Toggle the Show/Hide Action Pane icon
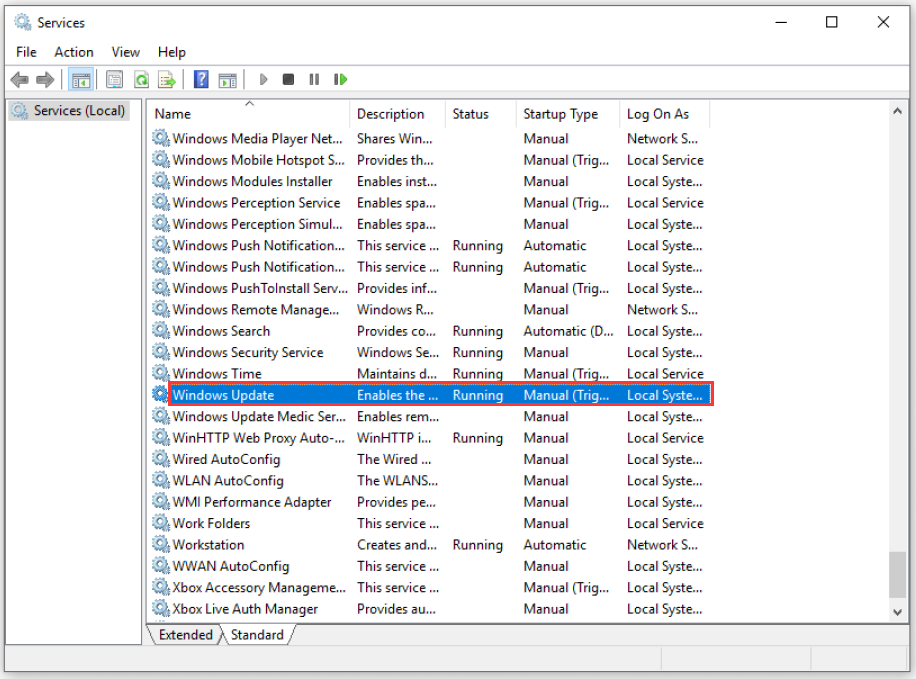 227,79
